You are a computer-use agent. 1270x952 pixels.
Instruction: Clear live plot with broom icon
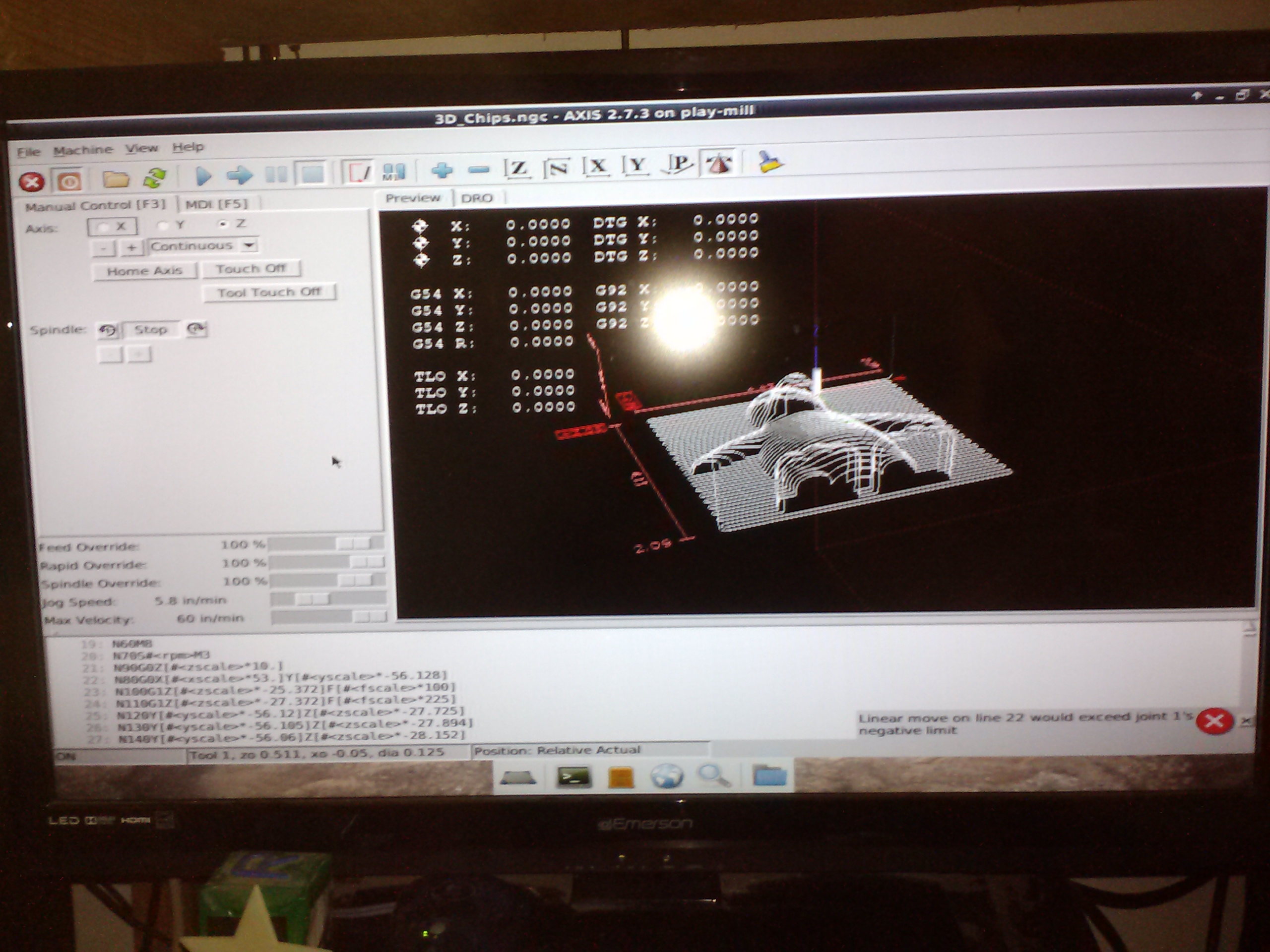(x=770, y=162)
